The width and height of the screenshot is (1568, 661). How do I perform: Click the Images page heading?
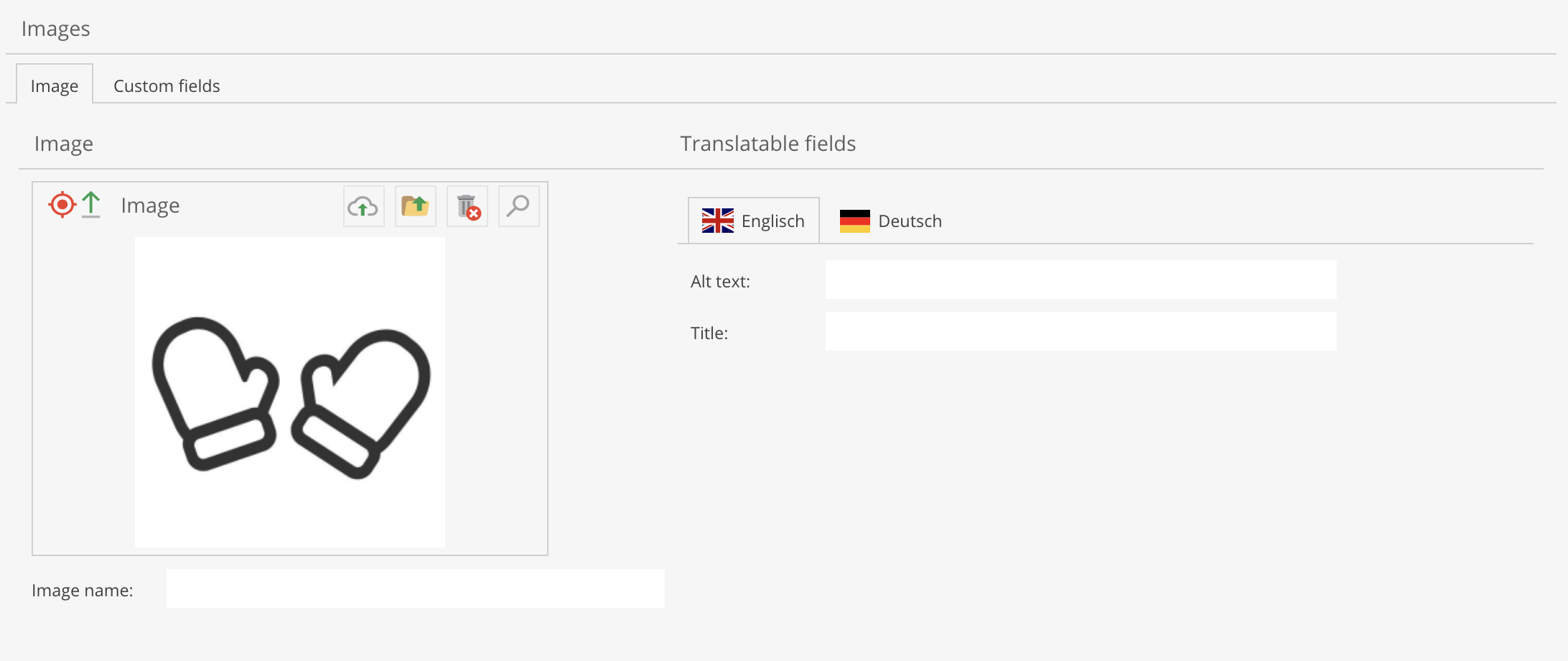click(x=56, y=29)
